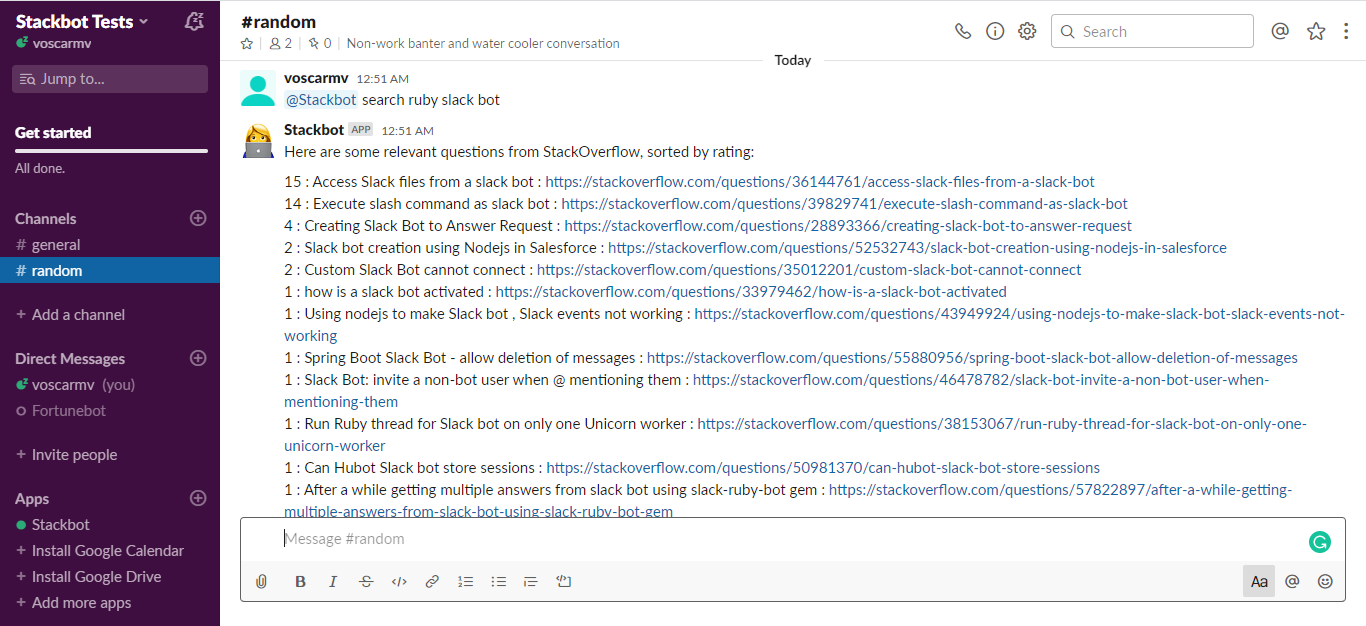This screenshot has width=1366, height=626.
Task: Edit the channel topic text
Action: [x=483, y=43]
